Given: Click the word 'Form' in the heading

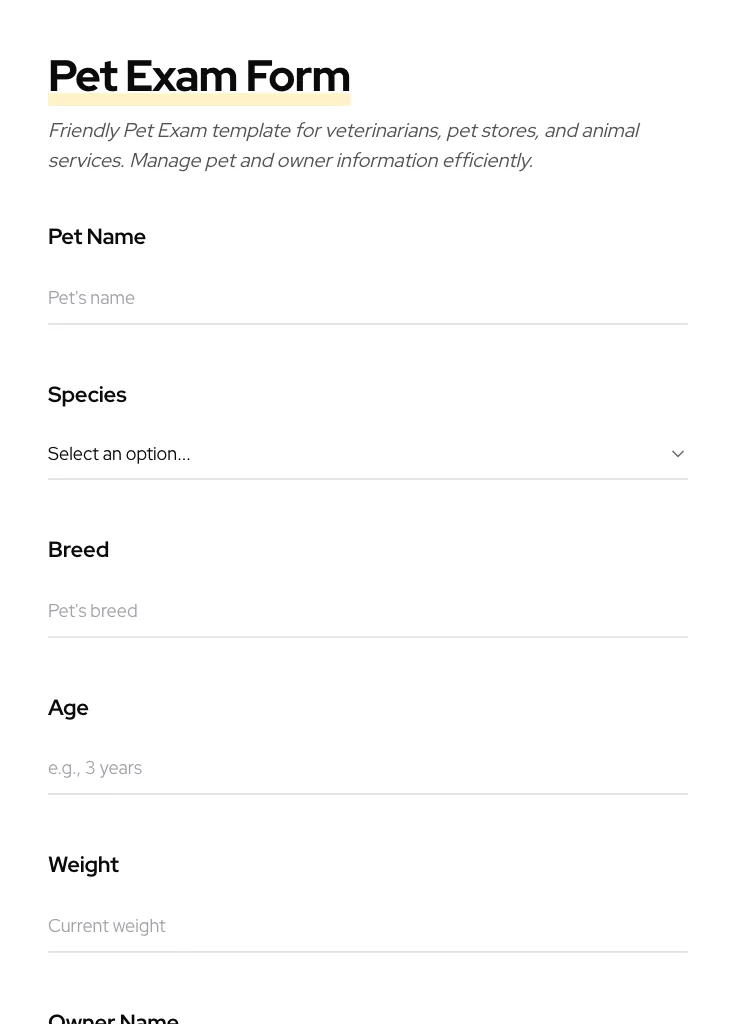Looking at the screenshot, I should (298, 76).
